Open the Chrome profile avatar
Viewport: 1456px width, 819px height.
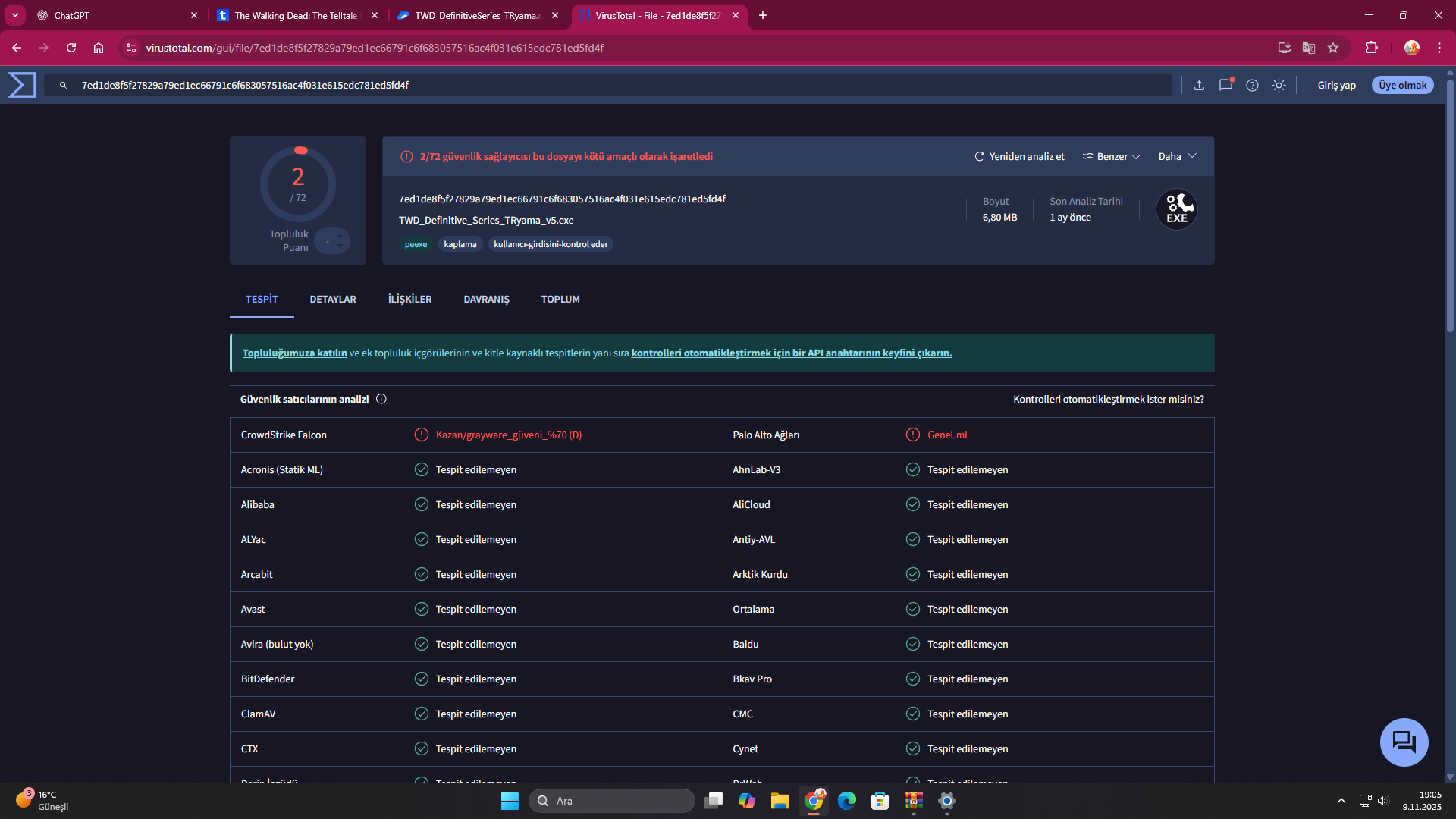pos(1411,48)
